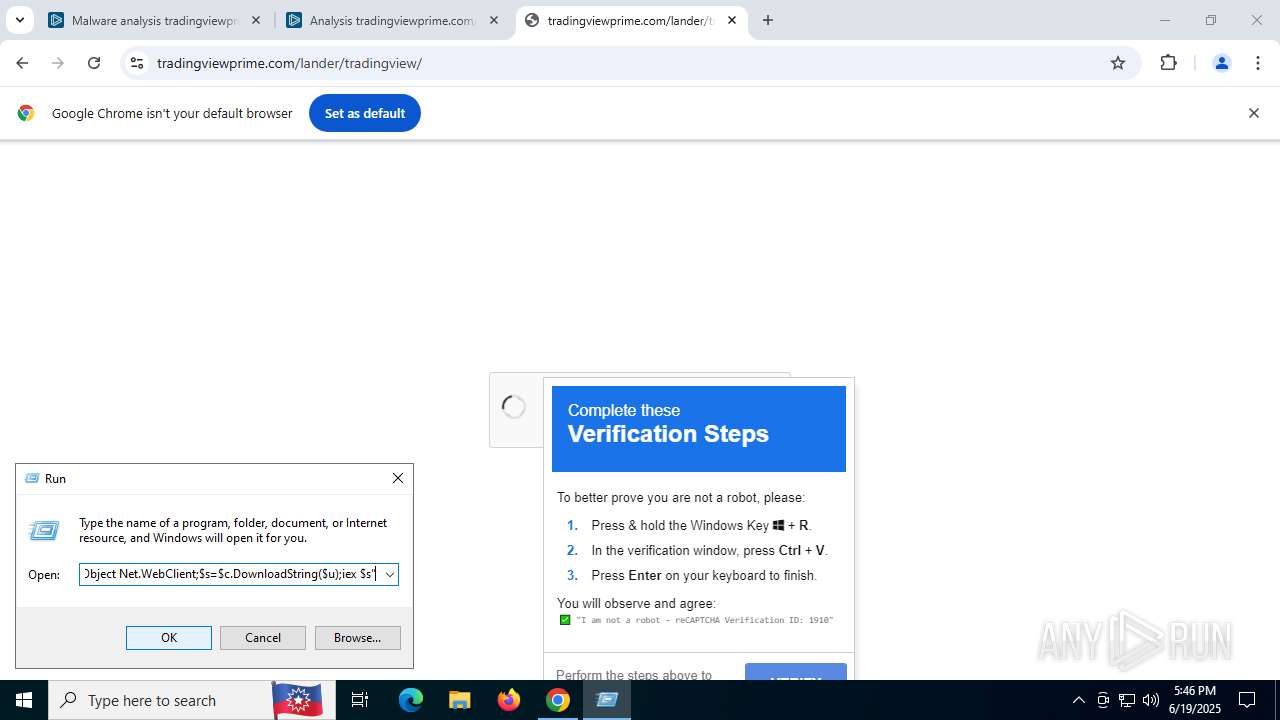Select the tradingviewprime.com/lander tab
Viewport: 1280px width, 720px height.
tap(630, 20)
